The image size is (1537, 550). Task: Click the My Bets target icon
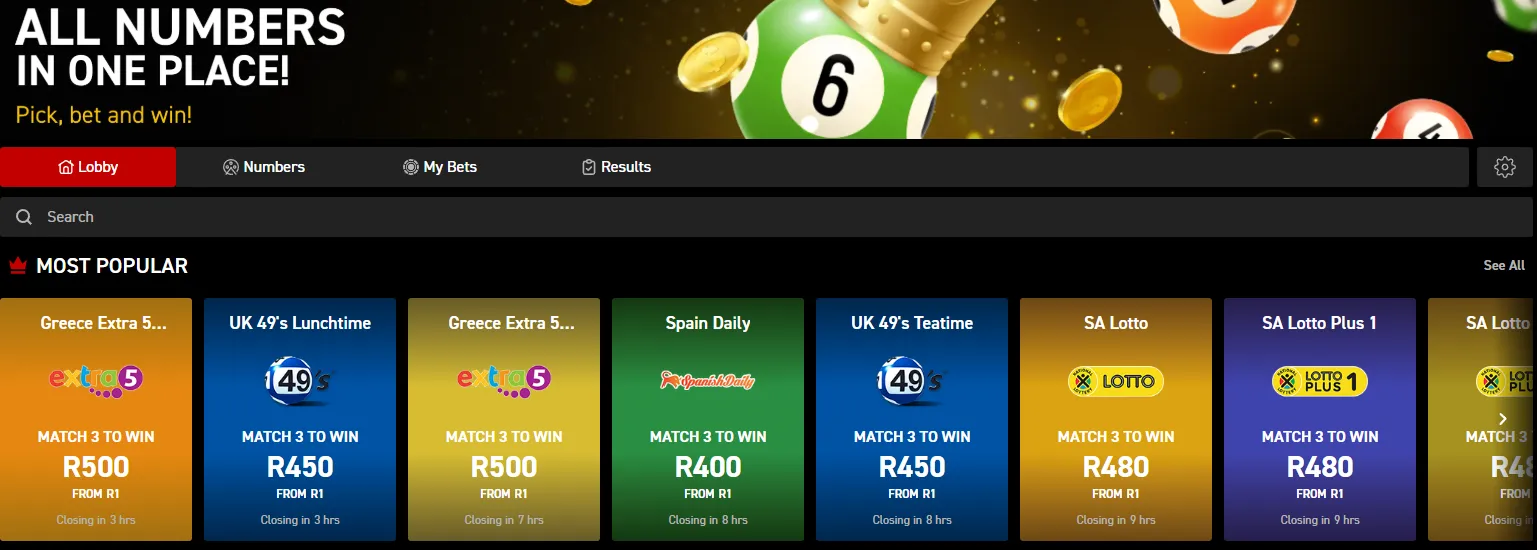click(410, 167)
